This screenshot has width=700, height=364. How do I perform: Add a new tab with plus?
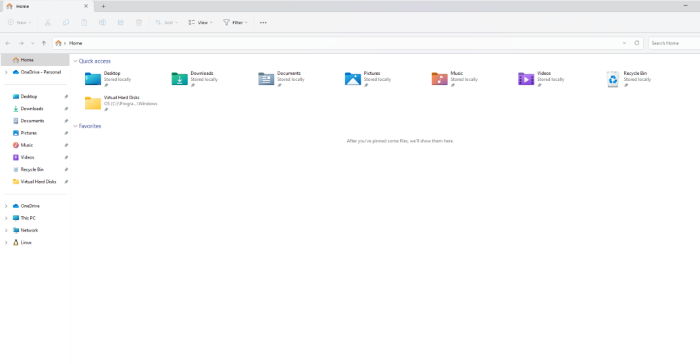pyautogui.click(x=103, y=6)
